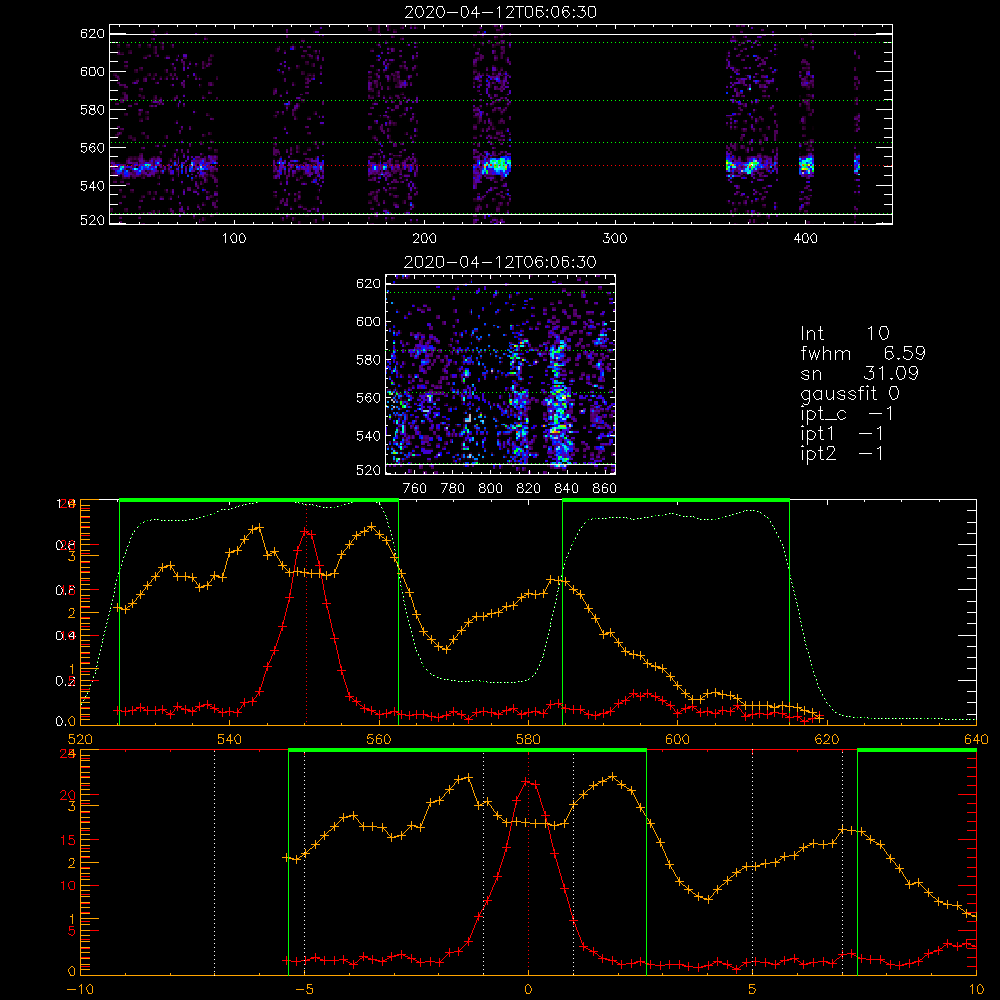Click the 'Int 10' parameter text
1000x1000 pixels.
pos(844,333)
